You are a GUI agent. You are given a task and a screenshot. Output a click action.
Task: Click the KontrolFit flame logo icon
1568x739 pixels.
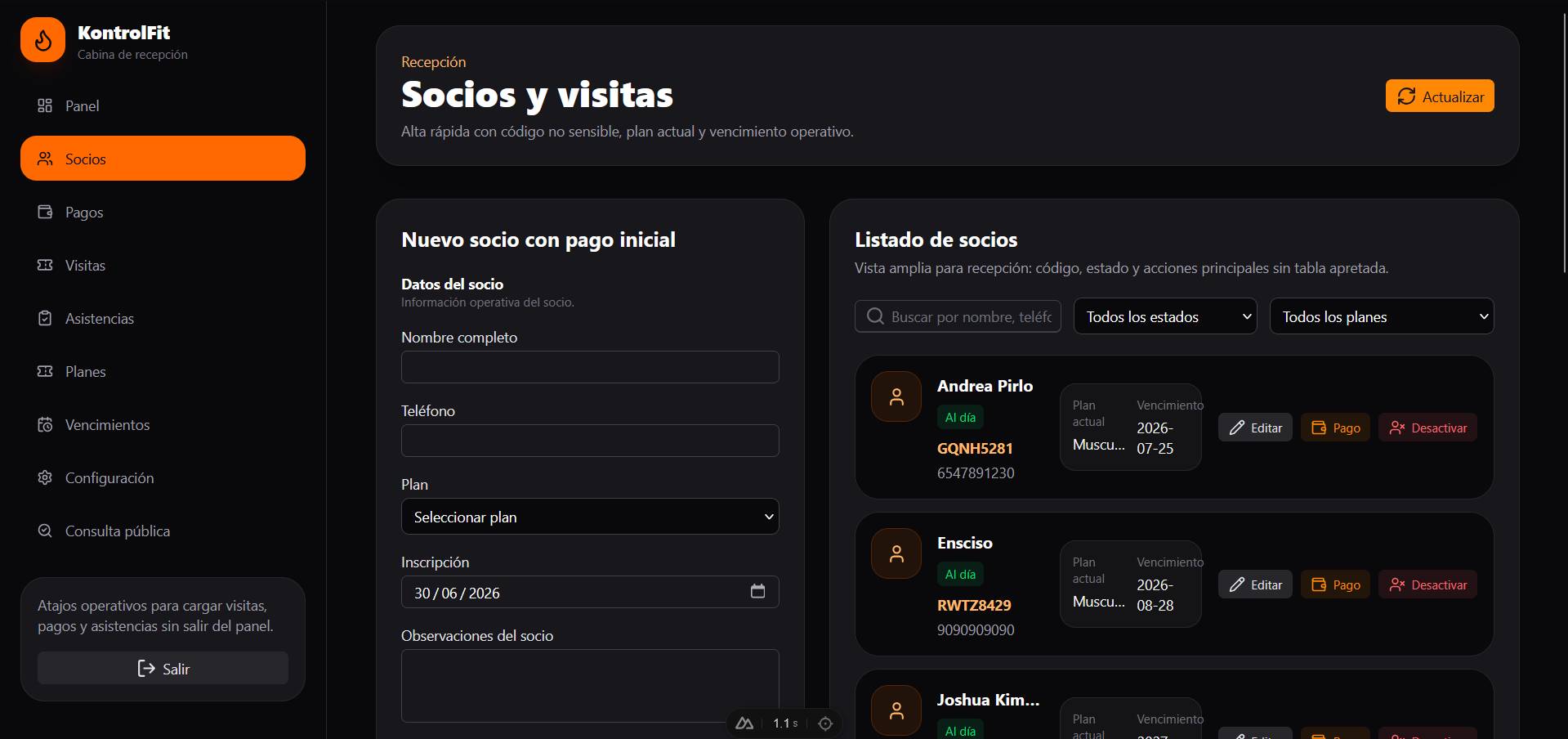click(x=43, y=39)
